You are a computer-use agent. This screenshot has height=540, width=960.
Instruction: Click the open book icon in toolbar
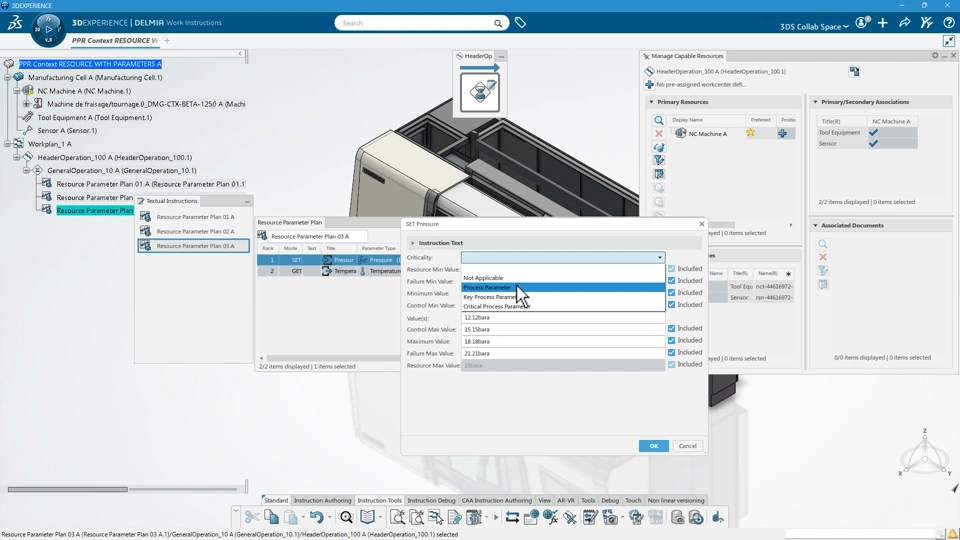point(367,517)
